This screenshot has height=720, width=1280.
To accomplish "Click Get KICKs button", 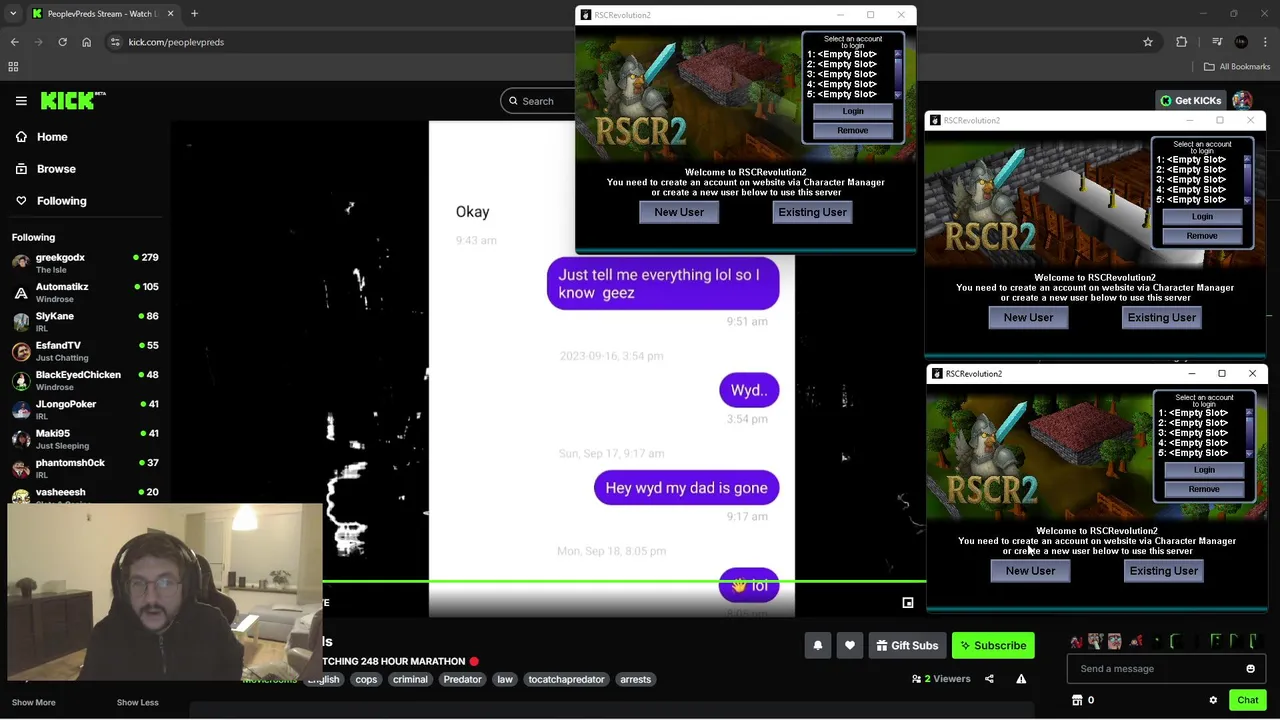I will tap(1190, 100).
